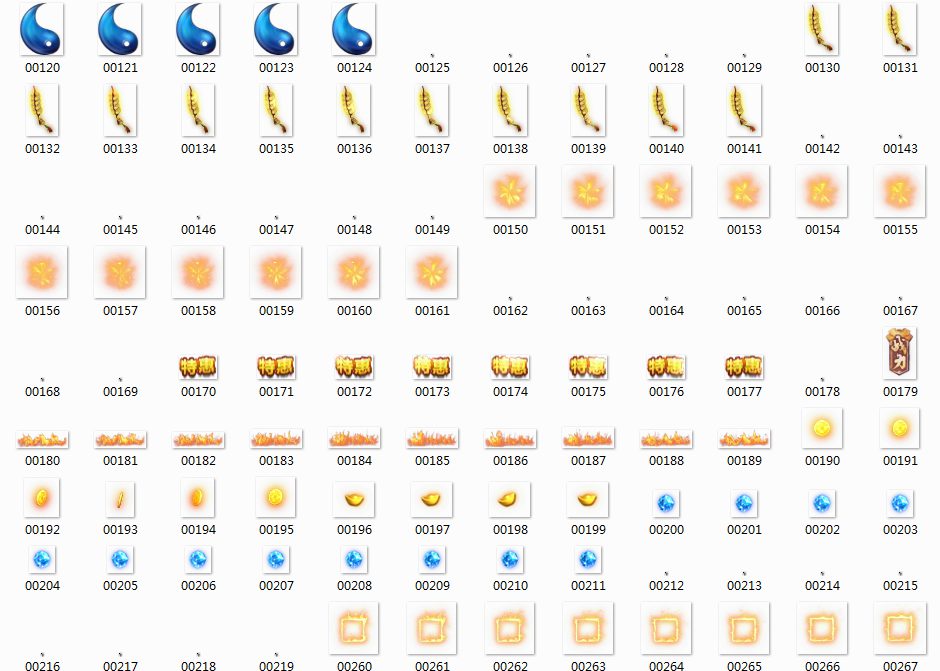Select golden feather thumbnail 00130
This screenshot has height=671, width=940.
coord(822,29)
